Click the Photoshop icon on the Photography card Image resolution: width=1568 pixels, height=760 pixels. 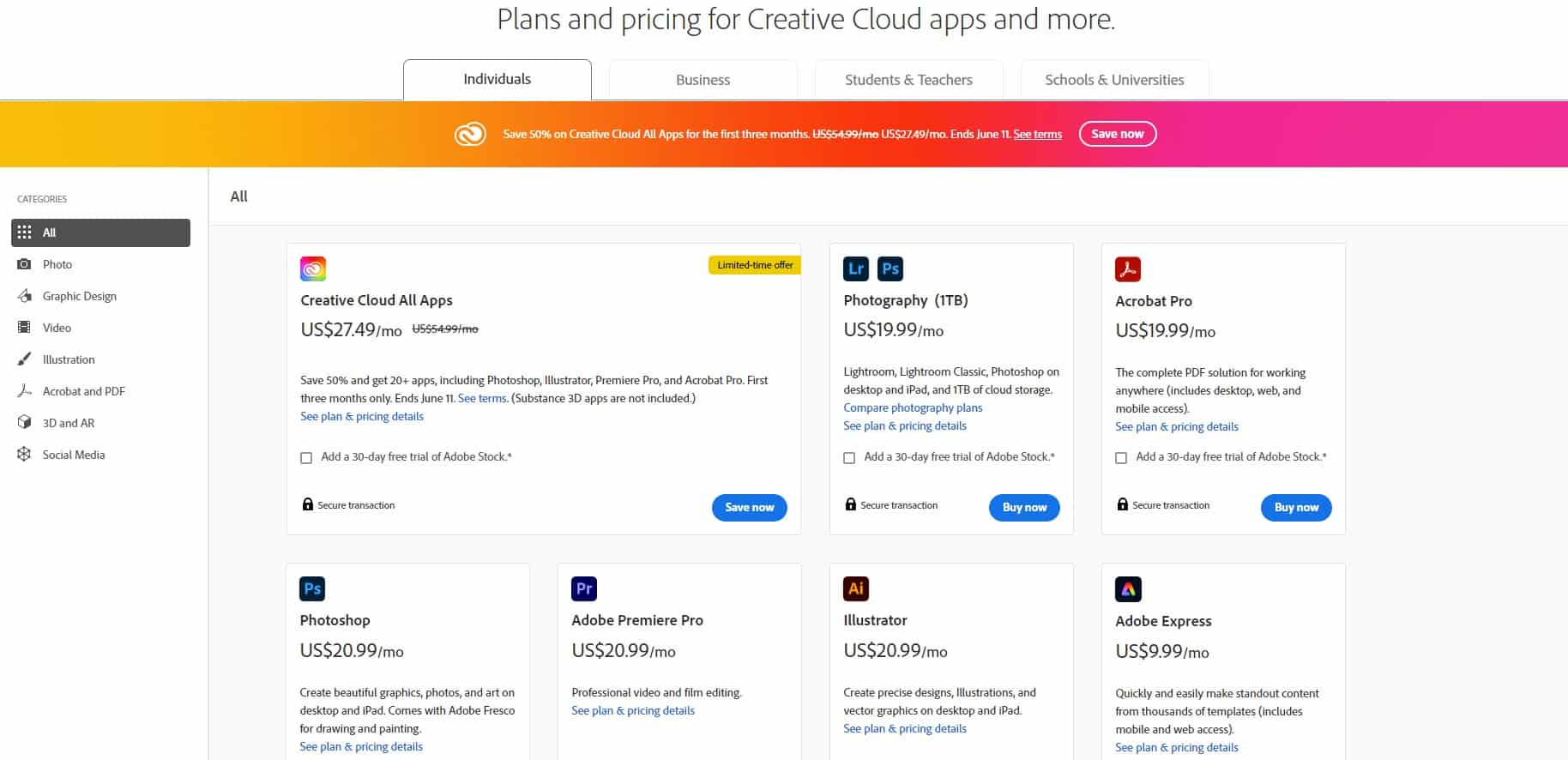[890, 268]
